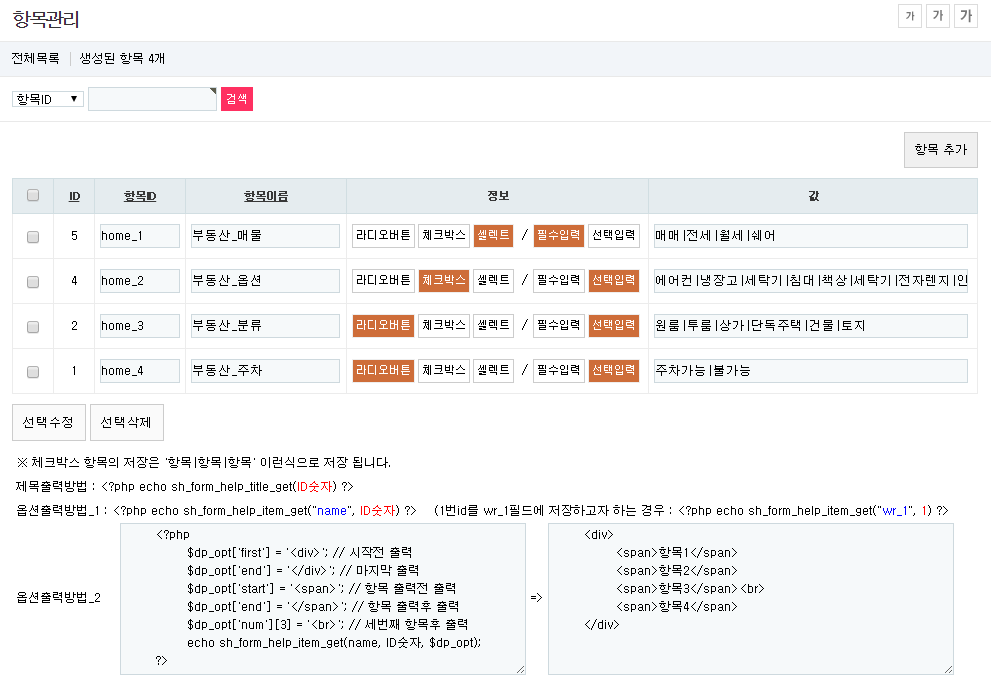Click the search text input next to 항목ID

pos(152,99)
